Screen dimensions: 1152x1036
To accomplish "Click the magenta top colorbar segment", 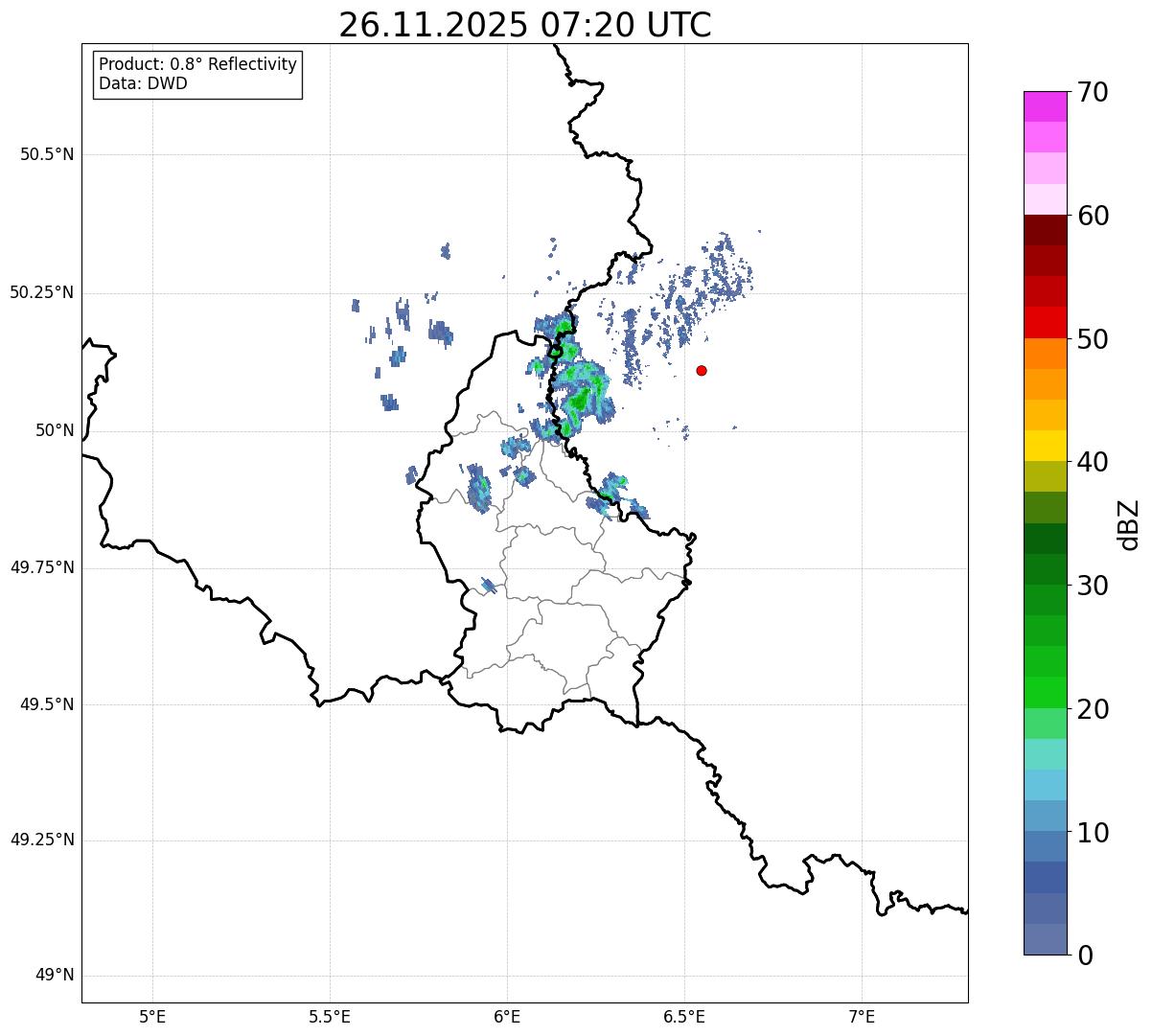I will (x=1046, y=106).
